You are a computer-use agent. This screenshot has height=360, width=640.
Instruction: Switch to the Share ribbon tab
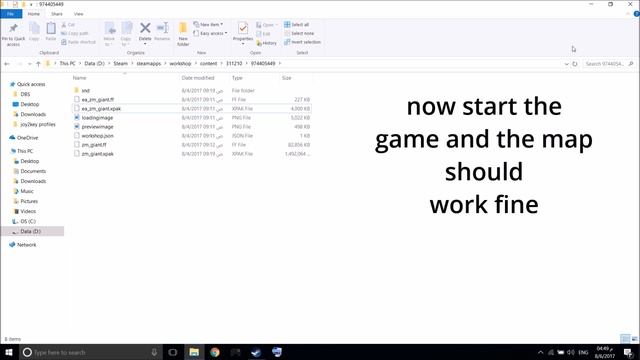point(57,14)
